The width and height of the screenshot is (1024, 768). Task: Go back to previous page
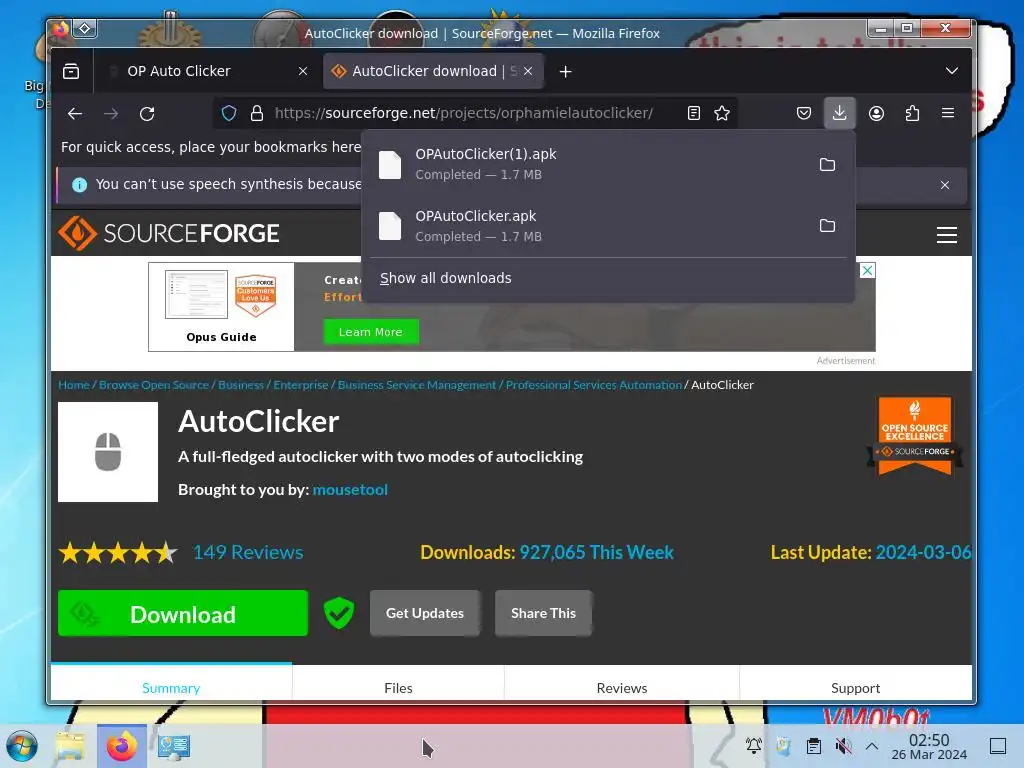75,114
